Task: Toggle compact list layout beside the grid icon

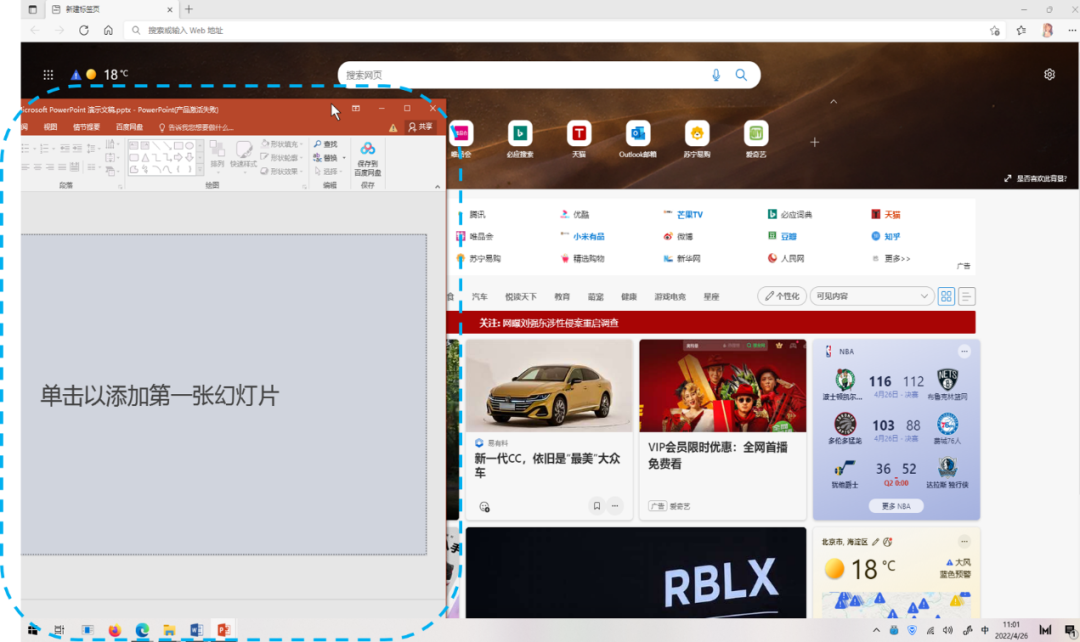Action: pyautogui.click(x=966, y=296)
